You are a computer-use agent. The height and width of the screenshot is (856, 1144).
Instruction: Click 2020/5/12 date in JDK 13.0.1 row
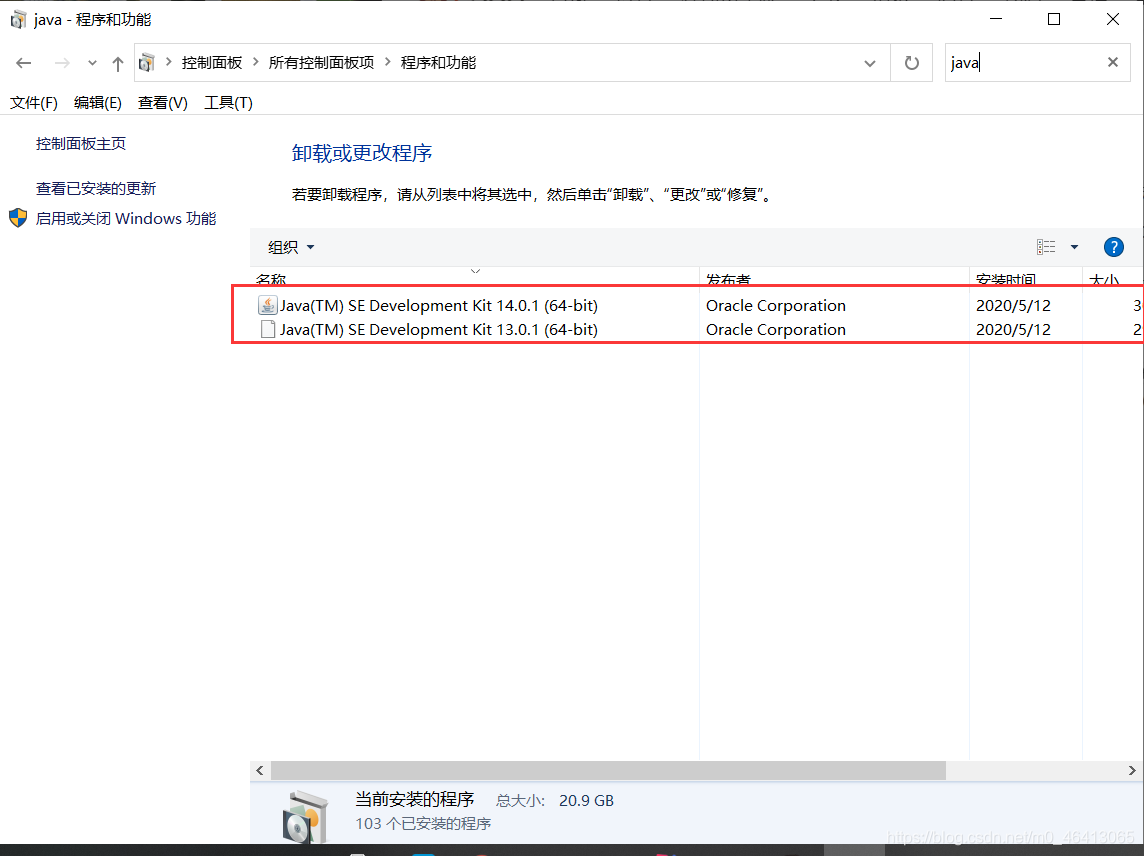tap(1013, 330)
